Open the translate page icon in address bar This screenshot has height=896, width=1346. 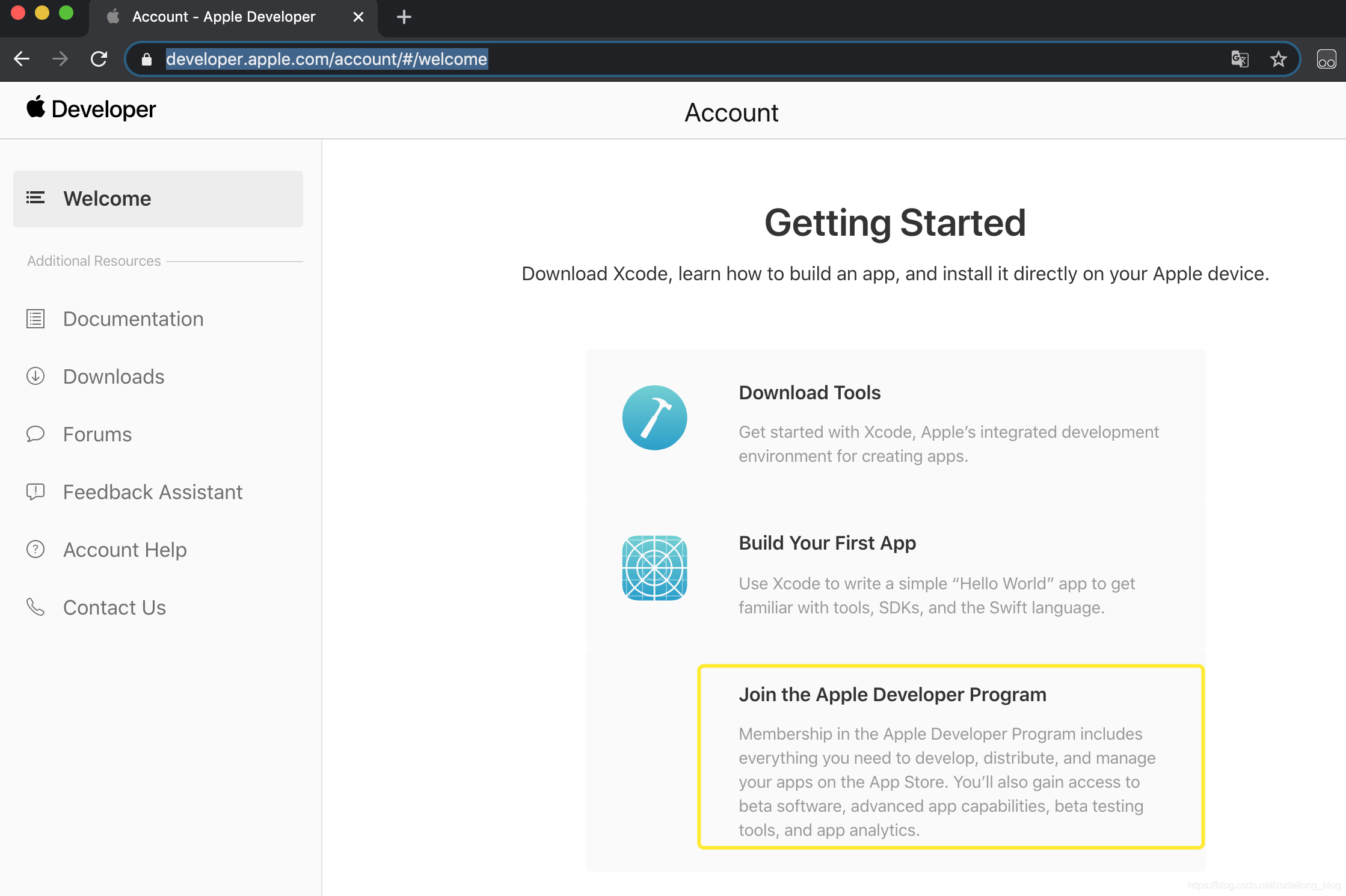[x=1240, y=59]
